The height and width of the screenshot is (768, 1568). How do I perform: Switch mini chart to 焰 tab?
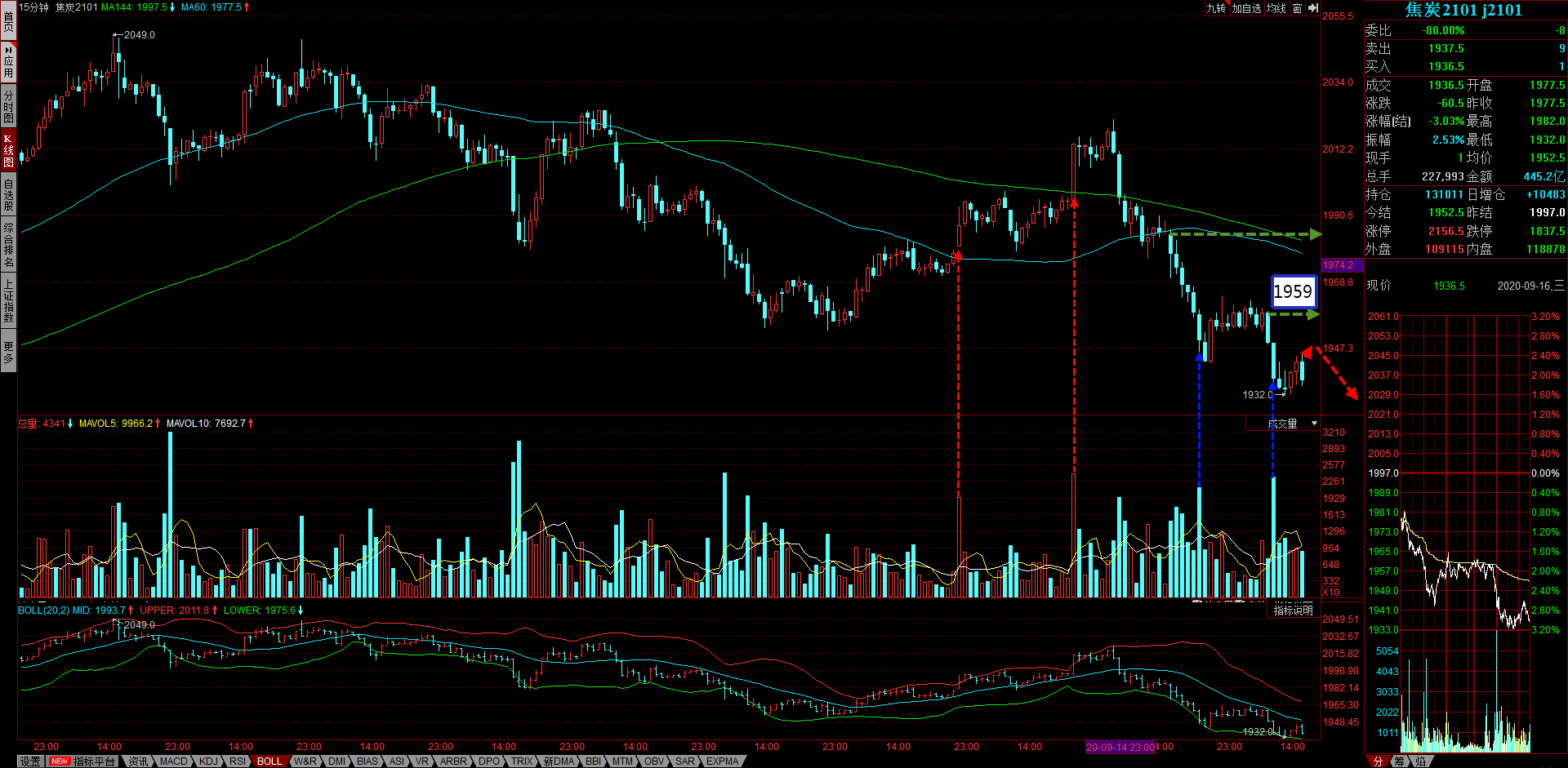(x=1420, y=761)
